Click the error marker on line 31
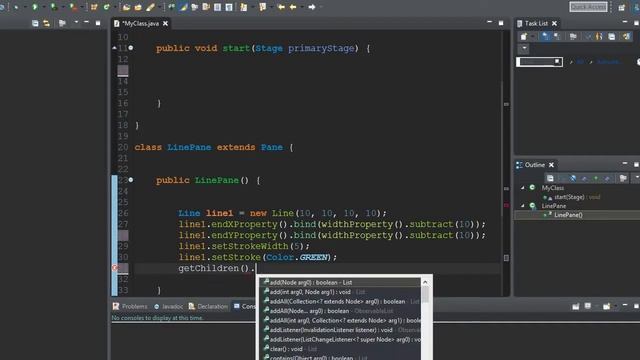The height and width of the screenshot is (360, 640). click(x=115, y=268)
